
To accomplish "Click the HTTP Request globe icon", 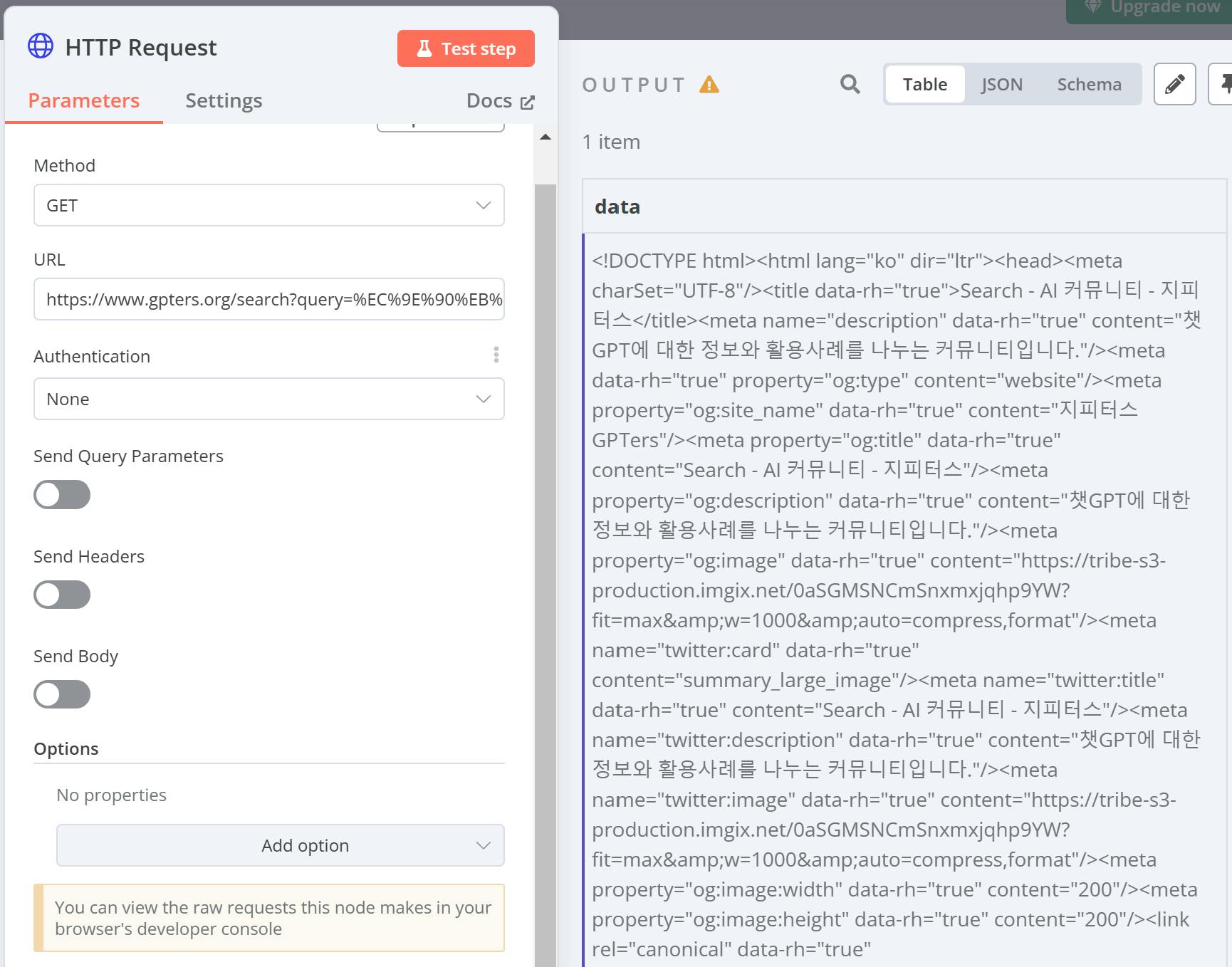I will 41,46.
